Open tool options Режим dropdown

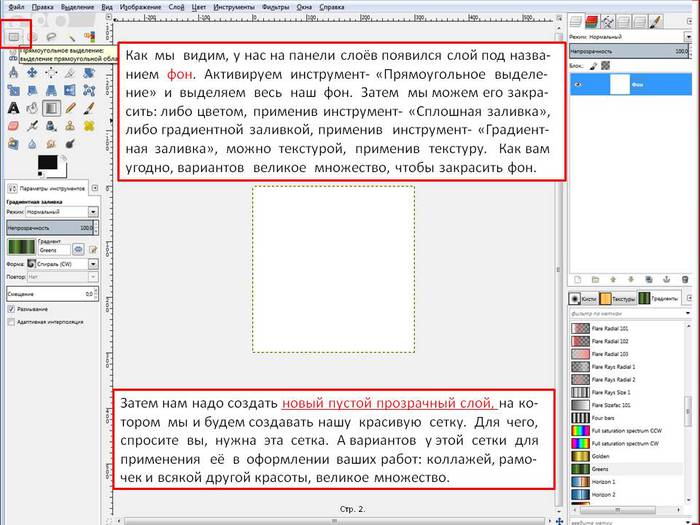coord(62,212)
